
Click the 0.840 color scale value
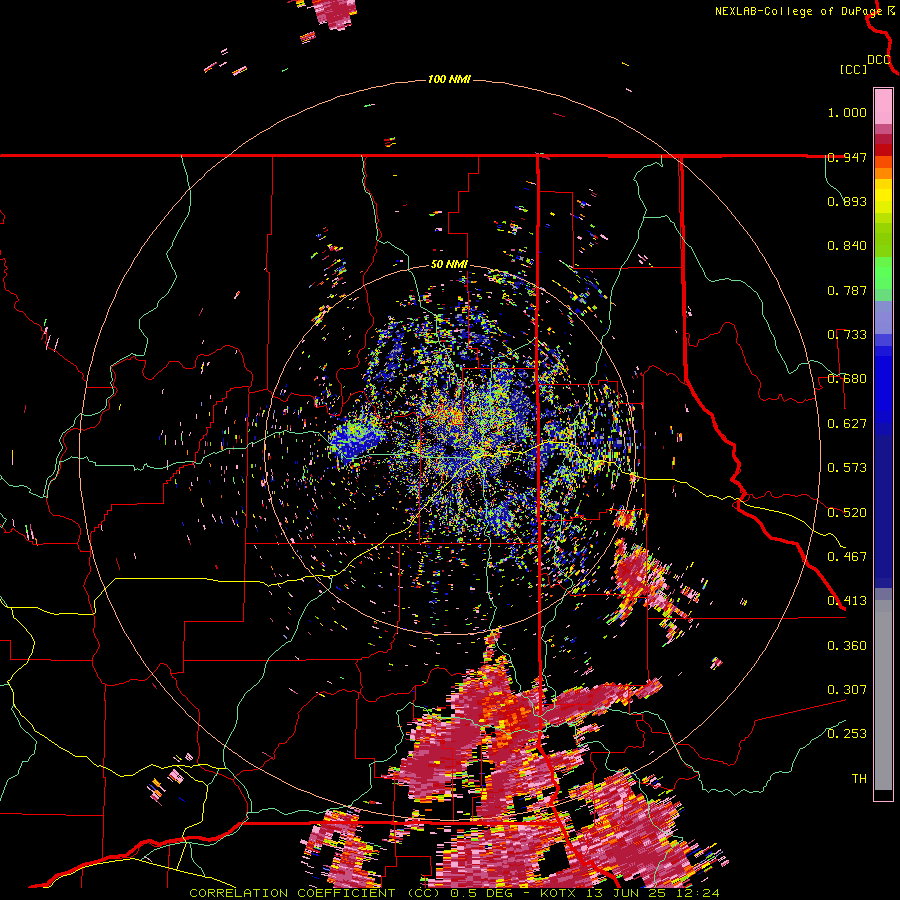[847, 246]
